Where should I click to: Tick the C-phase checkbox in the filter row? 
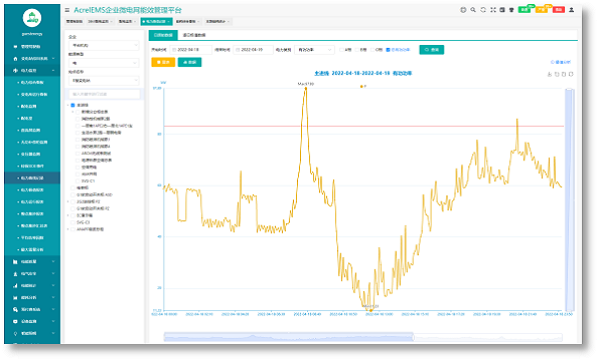tap(372, 50)
